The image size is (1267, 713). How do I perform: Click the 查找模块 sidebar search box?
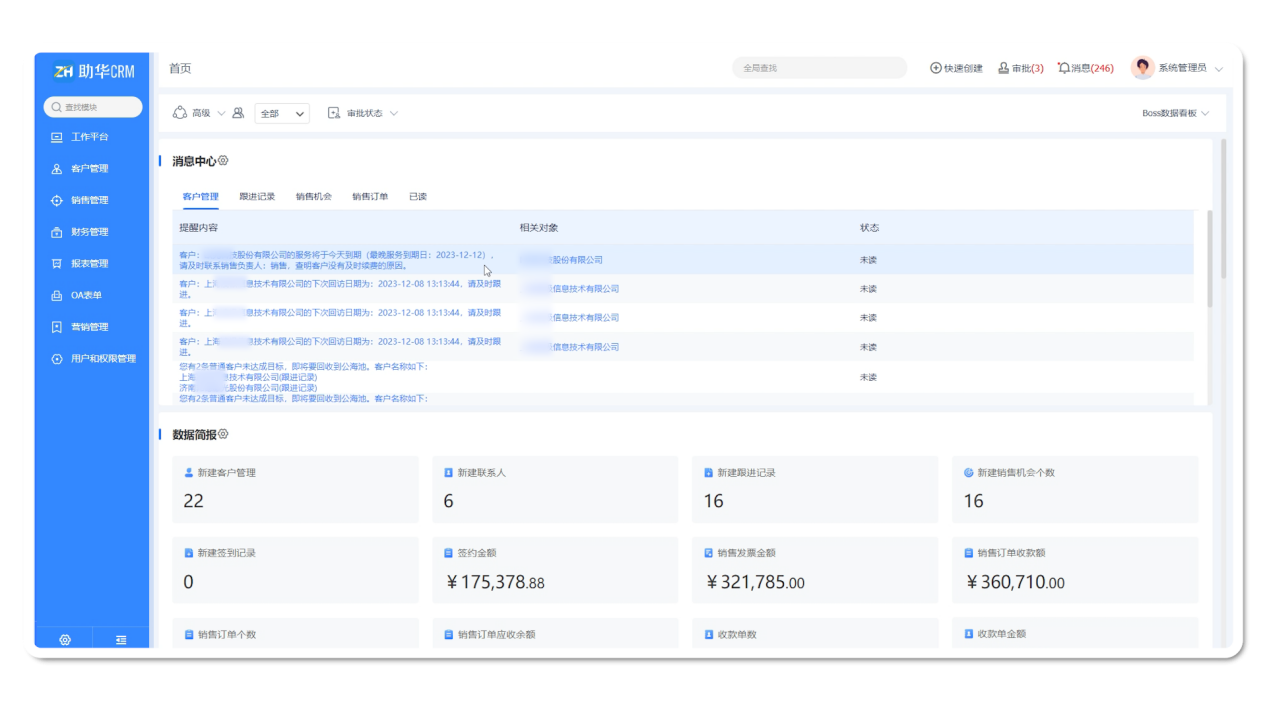click(x=93, y=107)
